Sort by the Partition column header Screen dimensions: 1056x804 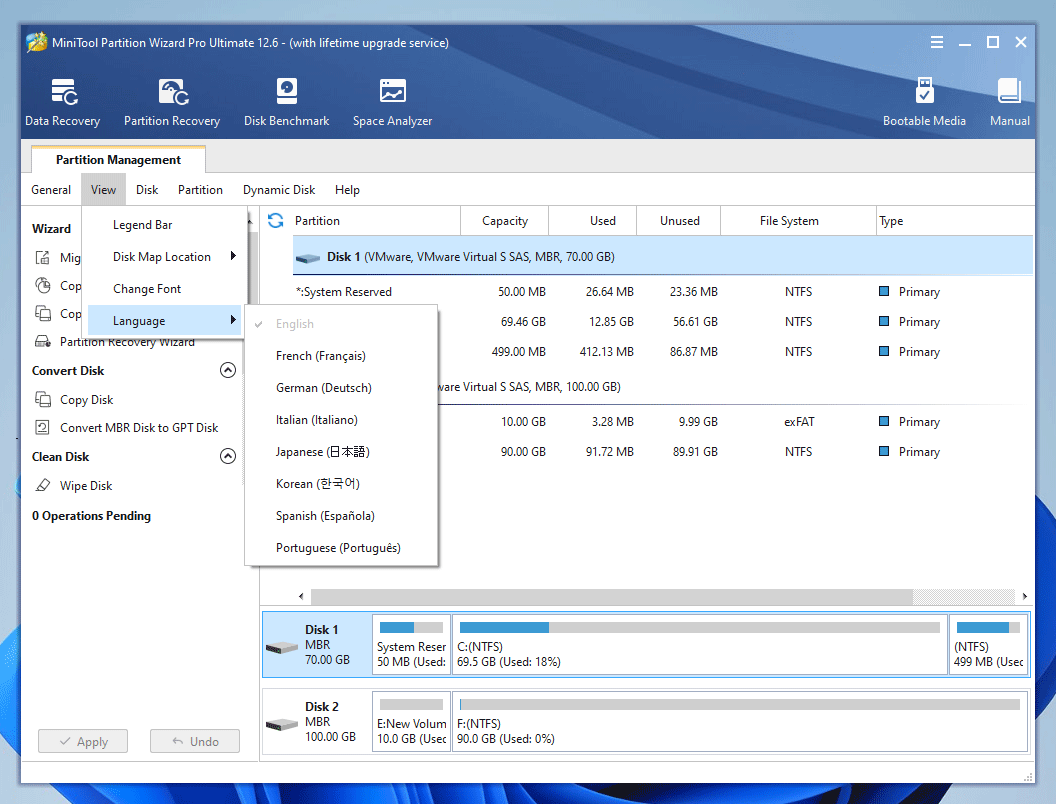click(x=376, y=221)
